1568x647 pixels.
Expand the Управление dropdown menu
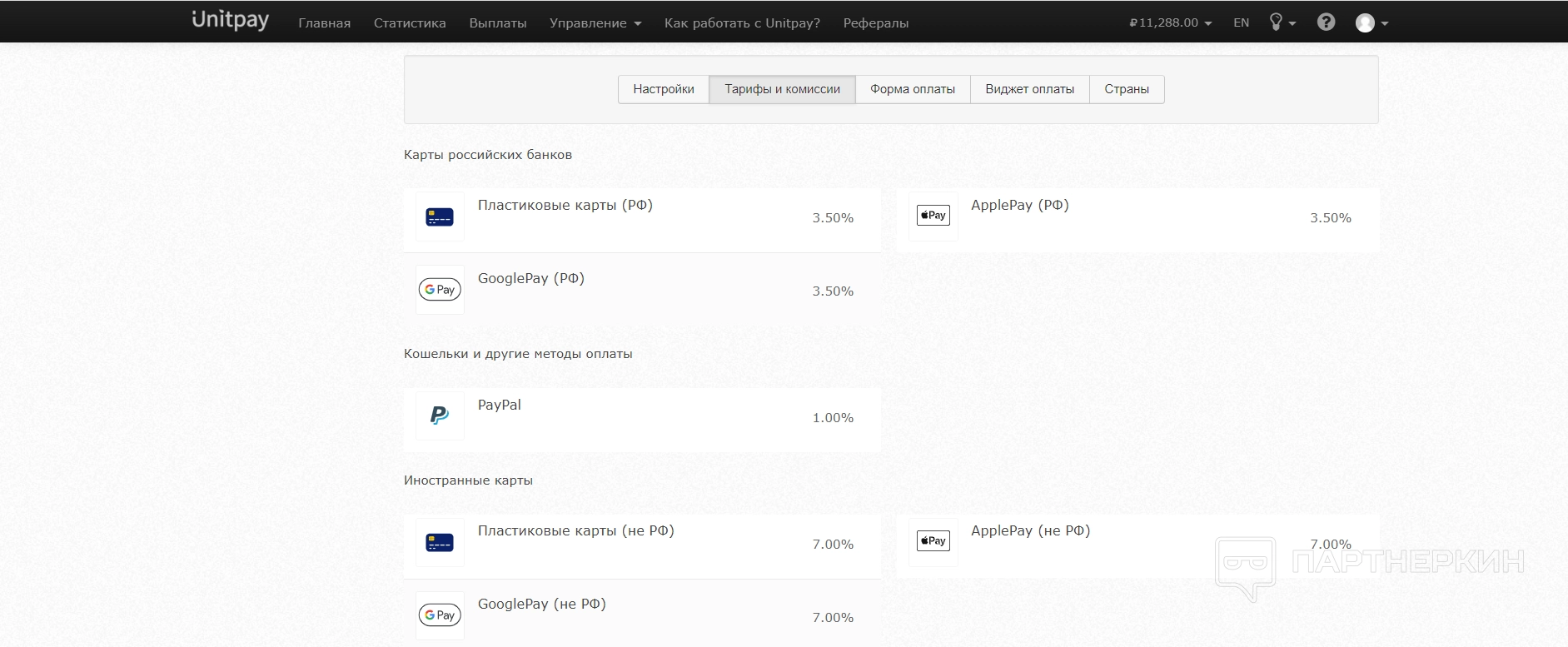click(x=595, y=23)
